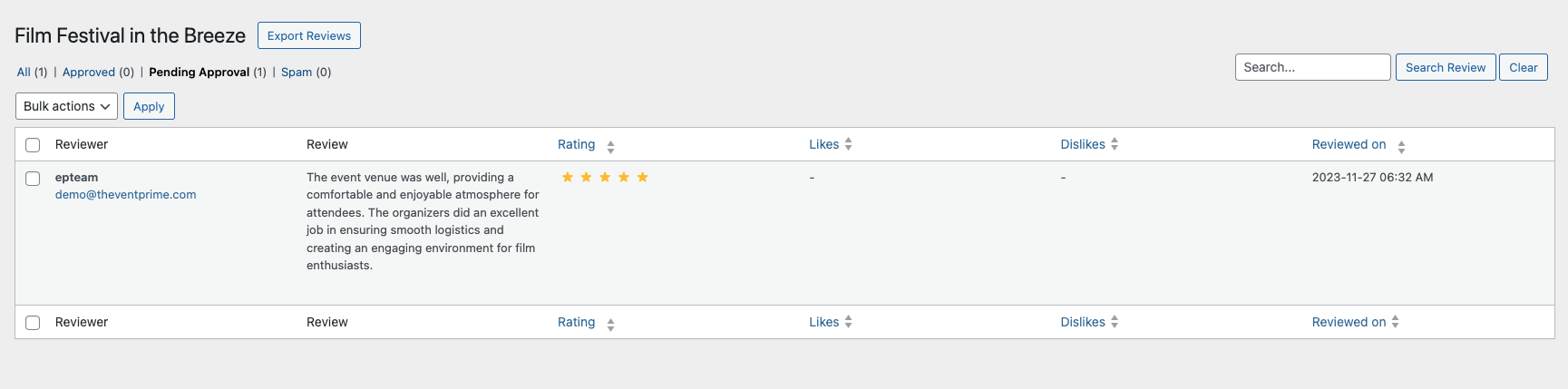Select the epteam review checkbox

[33, 179]
